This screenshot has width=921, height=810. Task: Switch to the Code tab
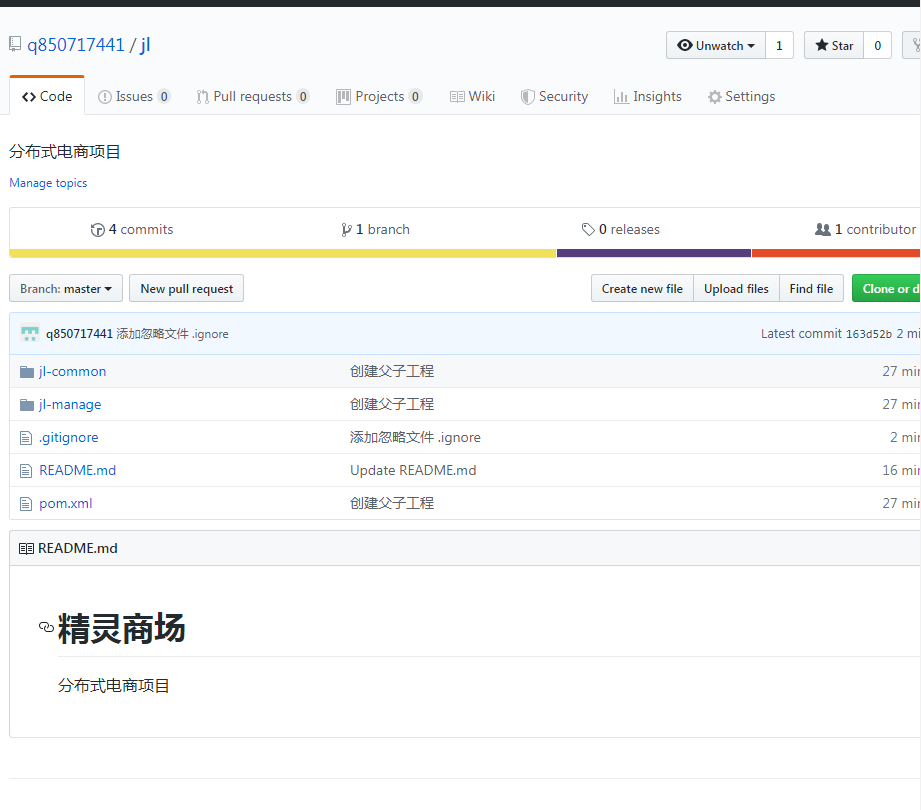[x=47, y=96]
